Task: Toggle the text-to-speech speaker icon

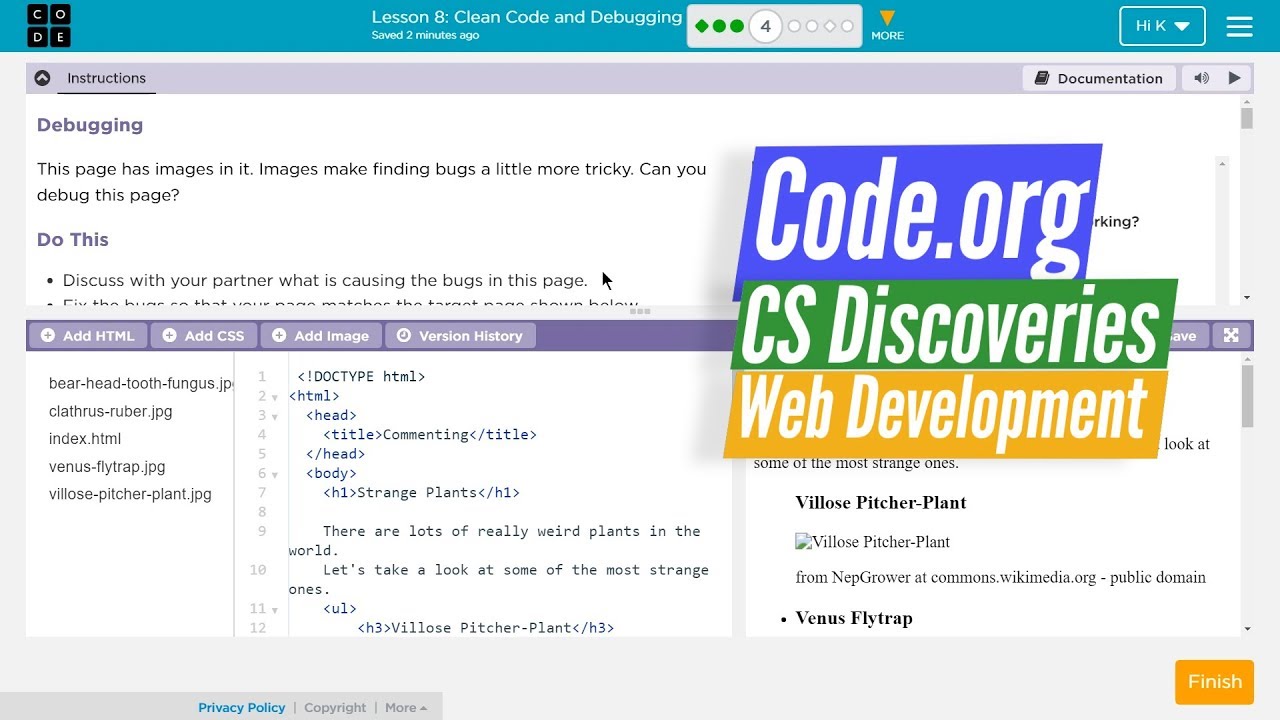Action: point(1201,78)
